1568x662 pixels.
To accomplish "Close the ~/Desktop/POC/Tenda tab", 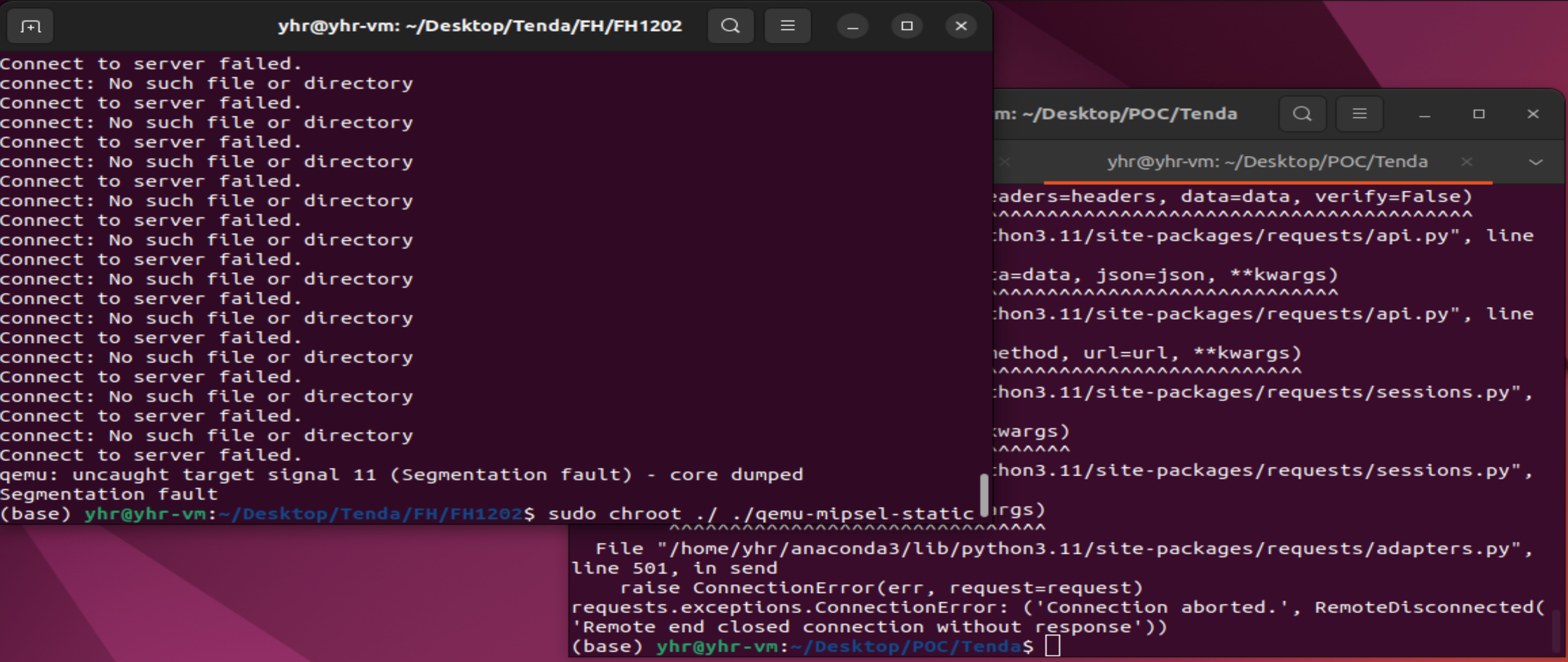I will (1466, 162).
